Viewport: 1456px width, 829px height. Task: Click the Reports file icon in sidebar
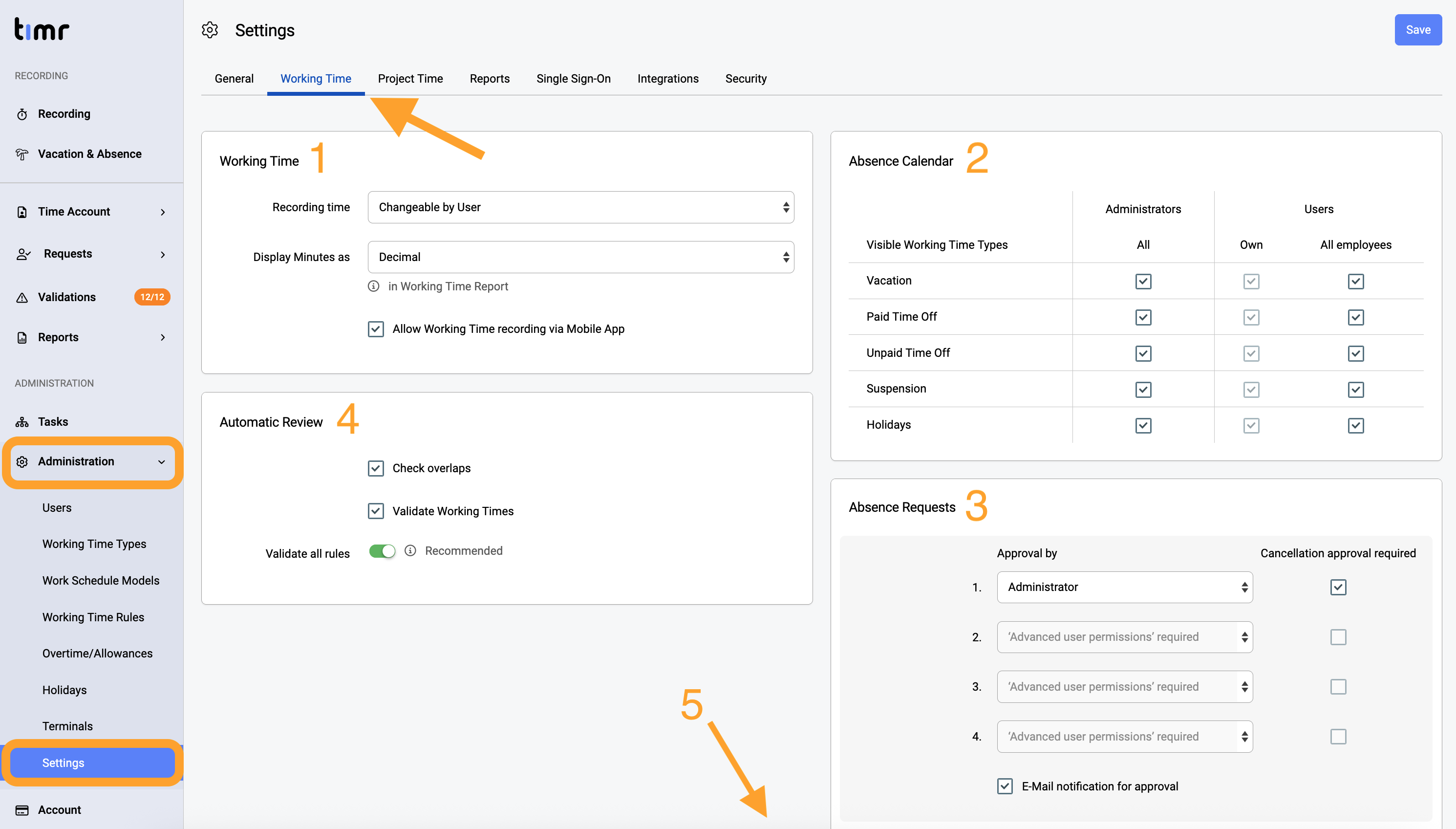(x=22, y=338)
